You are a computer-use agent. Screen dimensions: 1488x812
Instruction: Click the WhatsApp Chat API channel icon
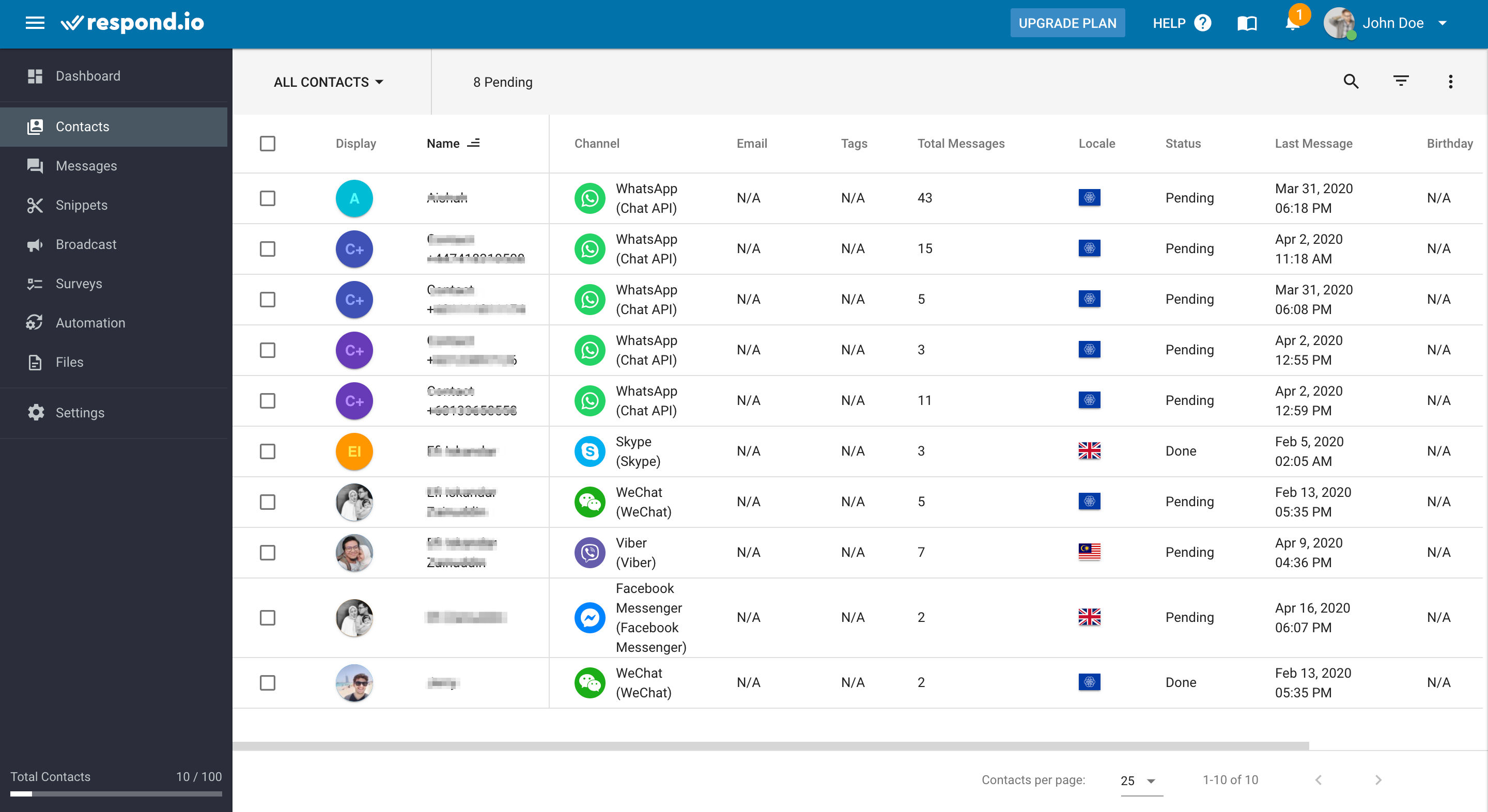pyautogui.click(x=590, y=198)
